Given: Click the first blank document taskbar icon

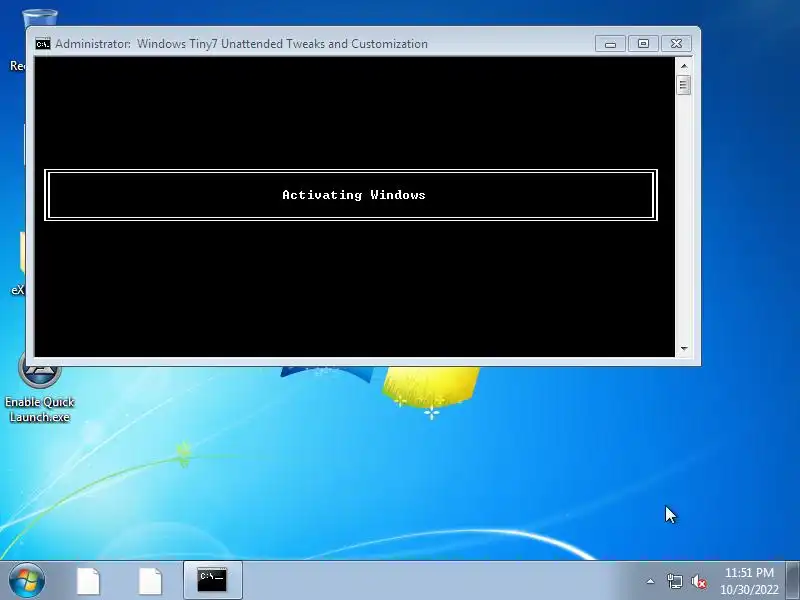Looking at the screenshot, I should coord(88,581).
